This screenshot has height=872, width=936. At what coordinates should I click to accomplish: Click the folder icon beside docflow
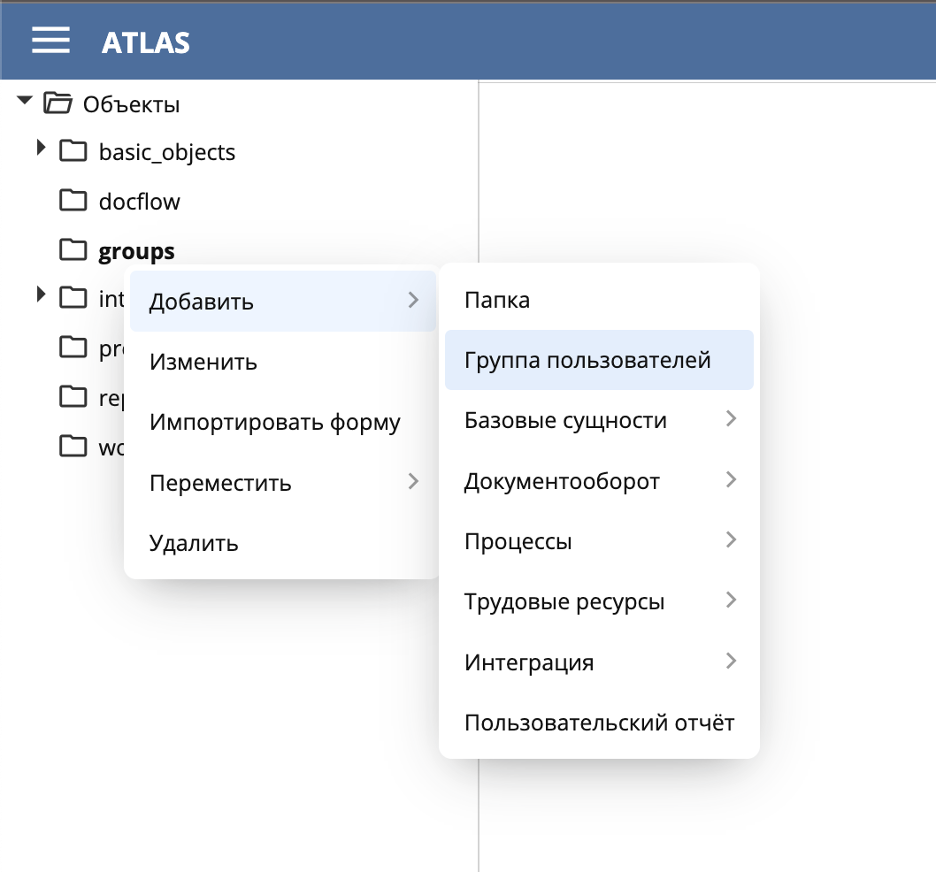pyautogui.click(x=72, y=200)
